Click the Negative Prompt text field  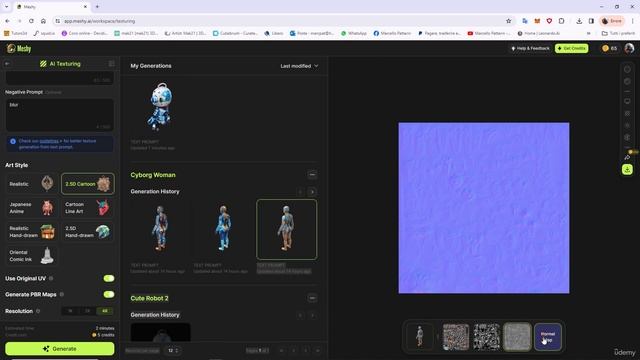[x=60, y=115]
